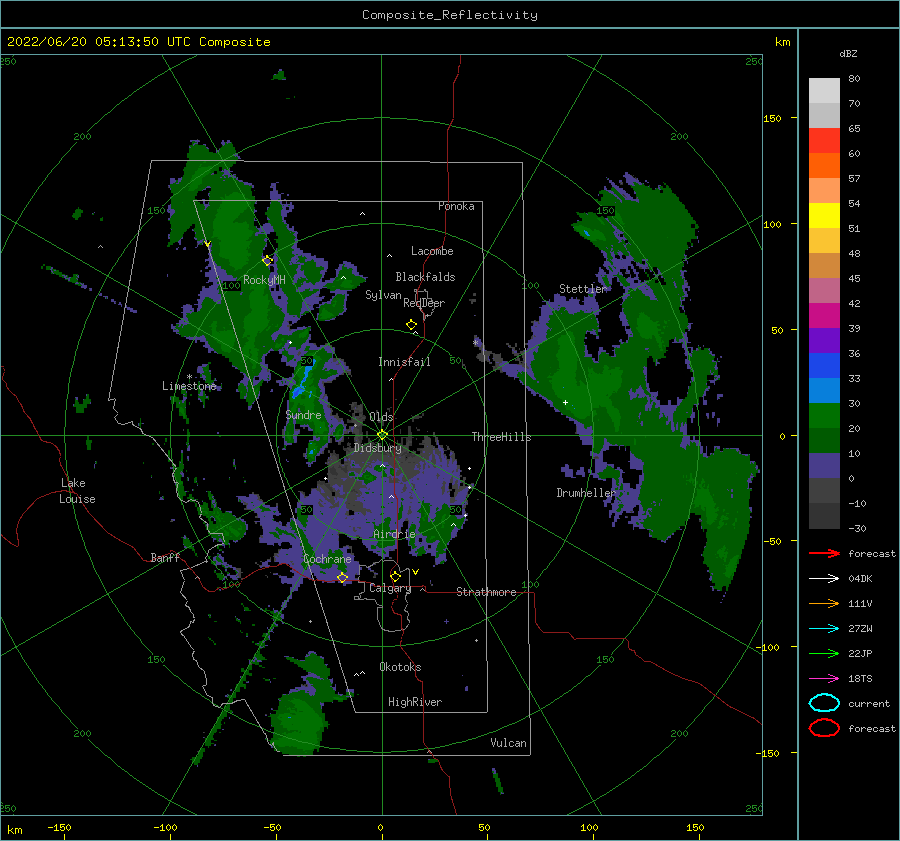This screenshot has height=841, width=900.
Task: Click the Didsbury label
Action: pos(377,447)
